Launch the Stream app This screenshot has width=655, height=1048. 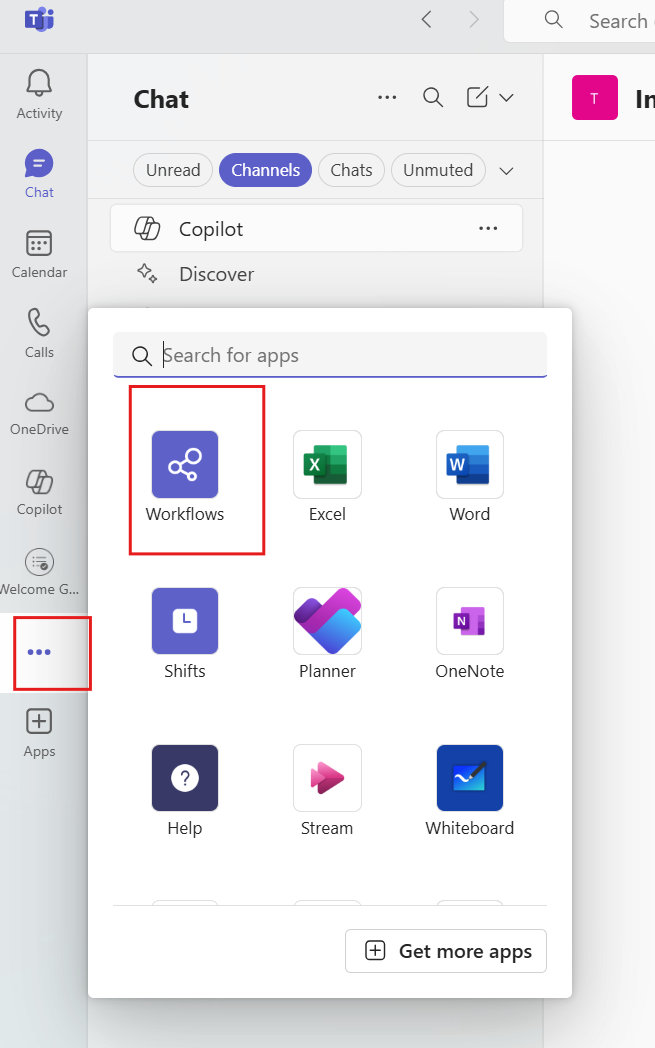327,790
